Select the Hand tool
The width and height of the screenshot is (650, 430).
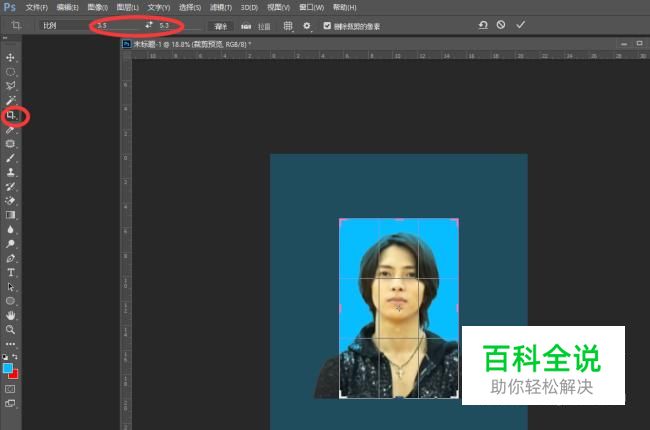10,316
